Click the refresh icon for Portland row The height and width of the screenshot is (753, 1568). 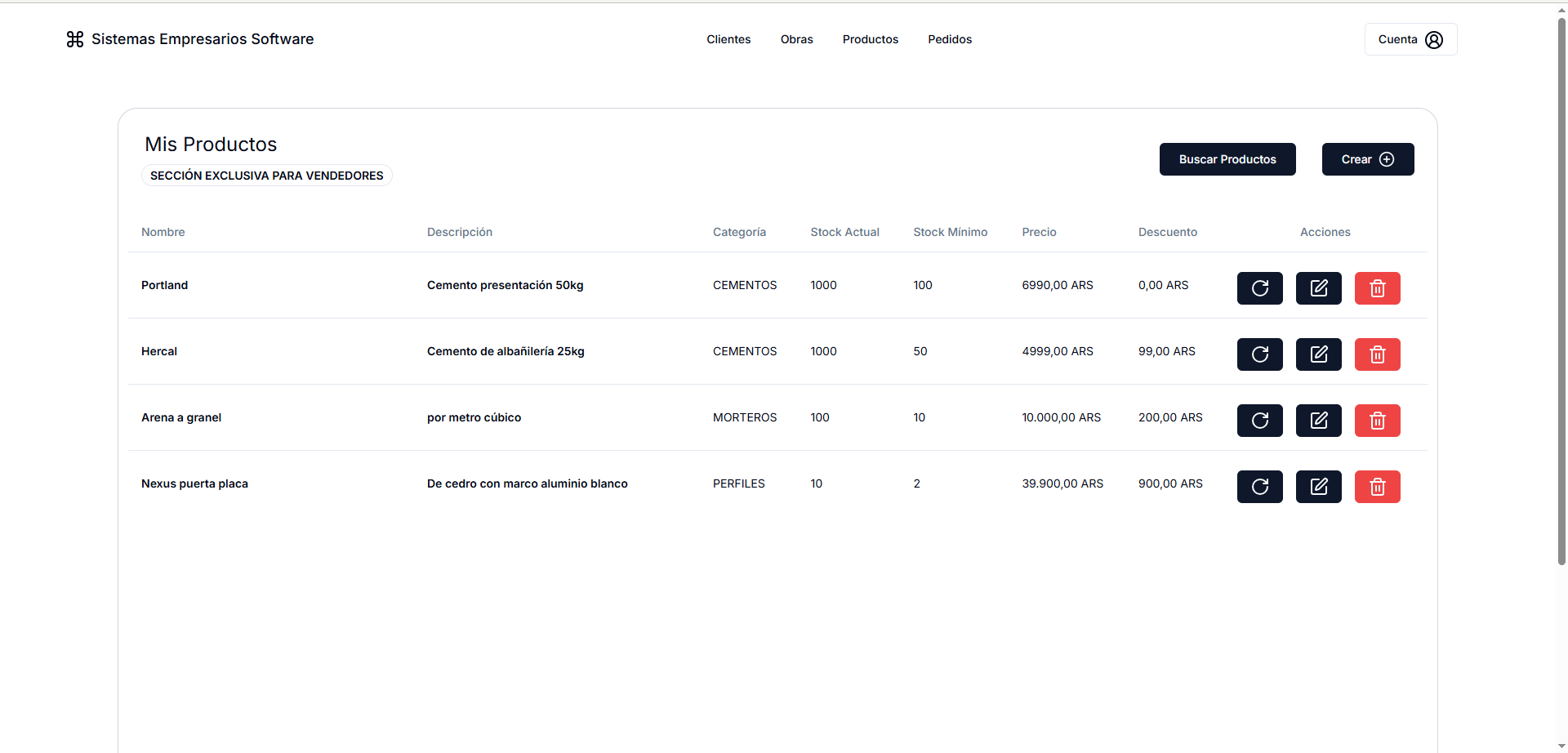click(x=1259, y=288)
